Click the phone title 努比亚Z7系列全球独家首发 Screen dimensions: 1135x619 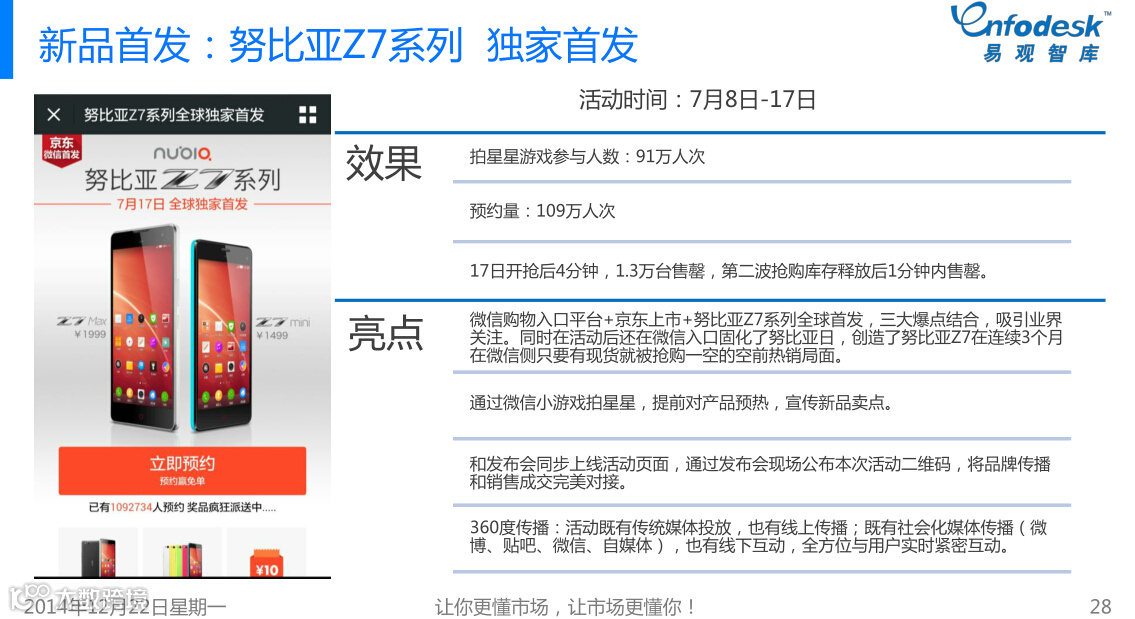[x=174, y=114]
